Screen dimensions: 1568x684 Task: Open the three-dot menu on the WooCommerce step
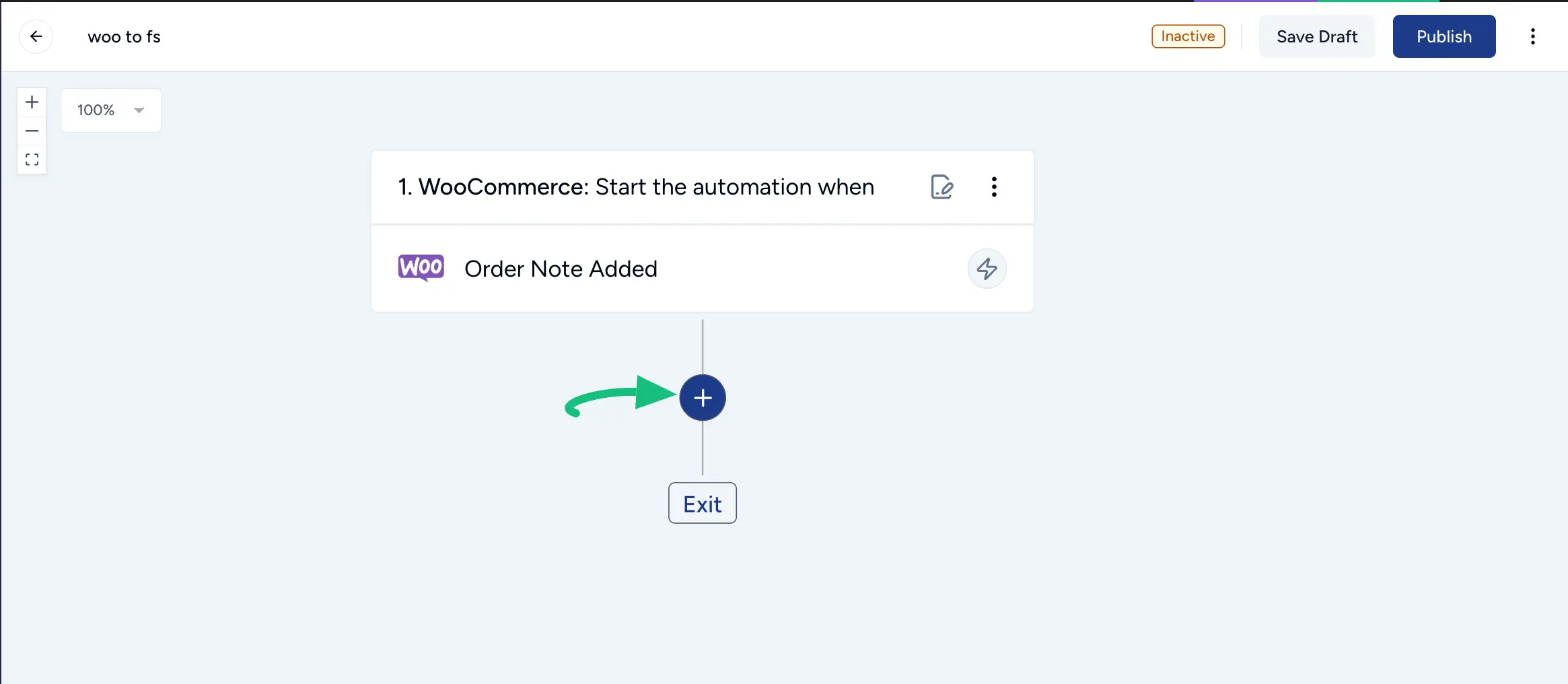(994, 187)
